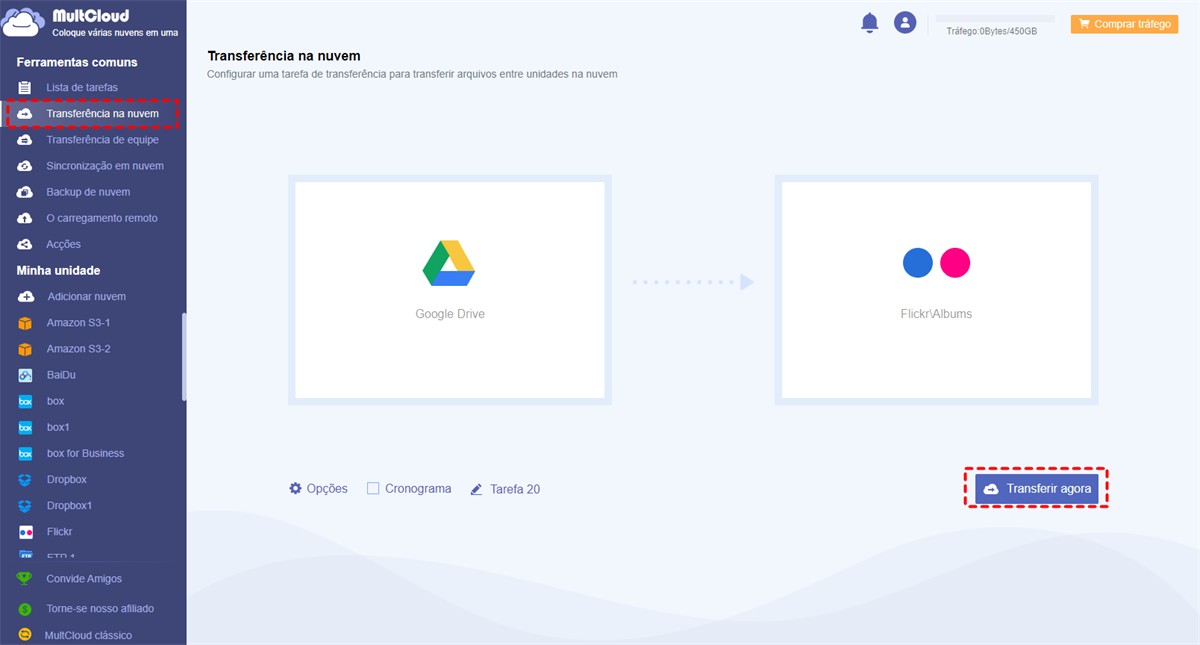Click the BaiDu drive icon
Viewport: 1200px width, 645px height.
25,375
